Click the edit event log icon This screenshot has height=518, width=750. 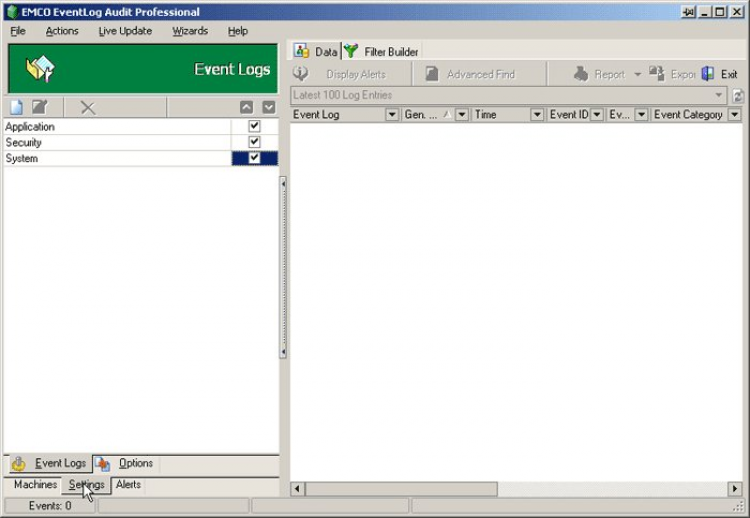click(x=40, y=107)
